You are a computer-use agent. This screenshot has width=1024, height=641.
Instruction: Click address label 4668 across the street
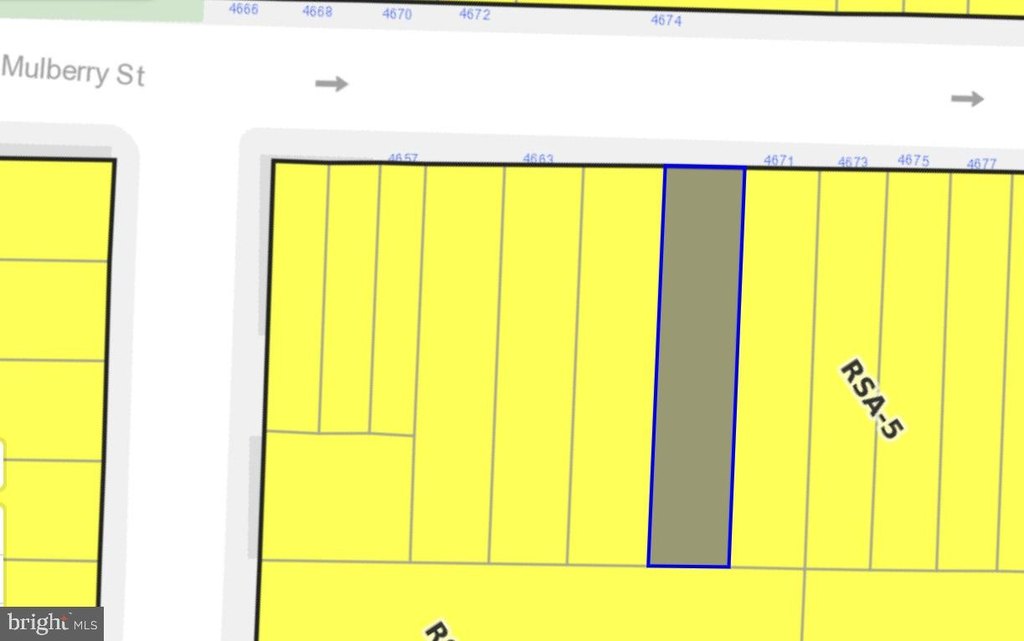[317, 12]
